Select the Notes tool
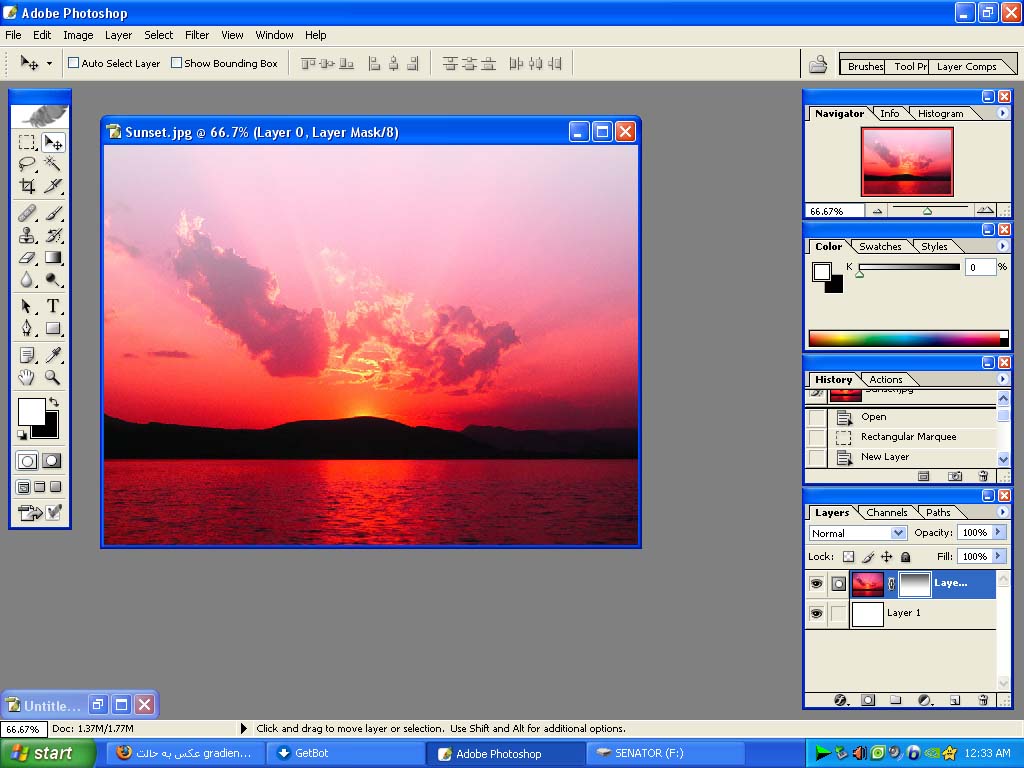The width and height of the screenshot is (1024, 768). pos(27,355)
